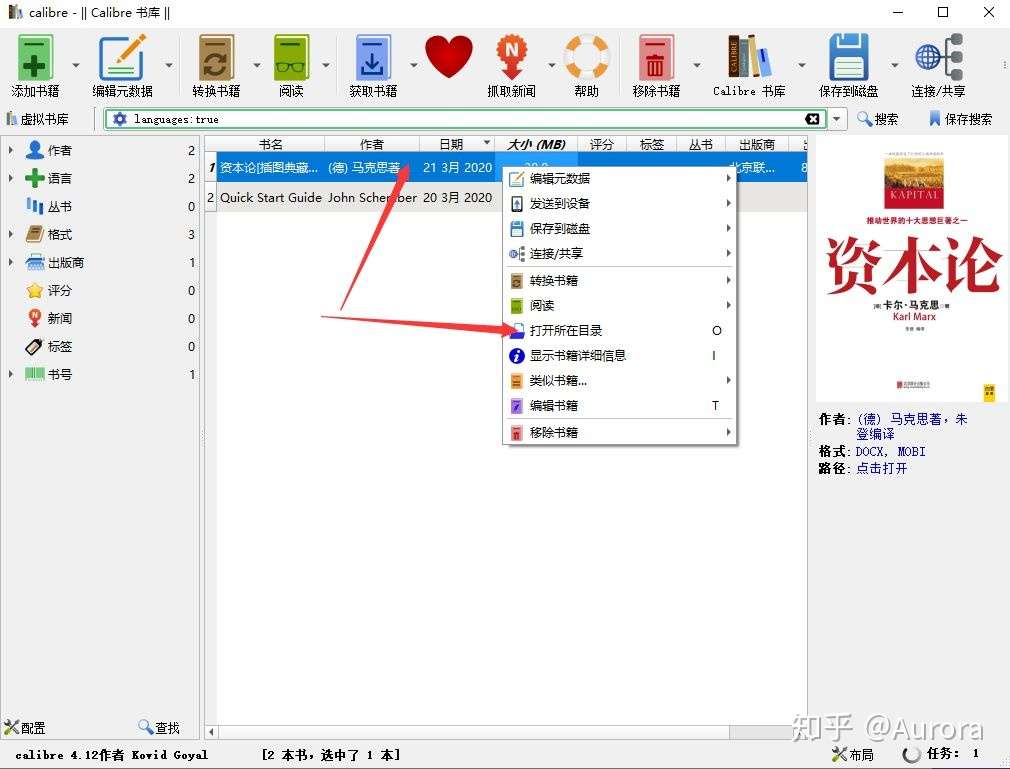This screenshot has height=769, width=1010.
Task: Choose Convert books (转换书籍) in context menu
Action: point(620,281)
